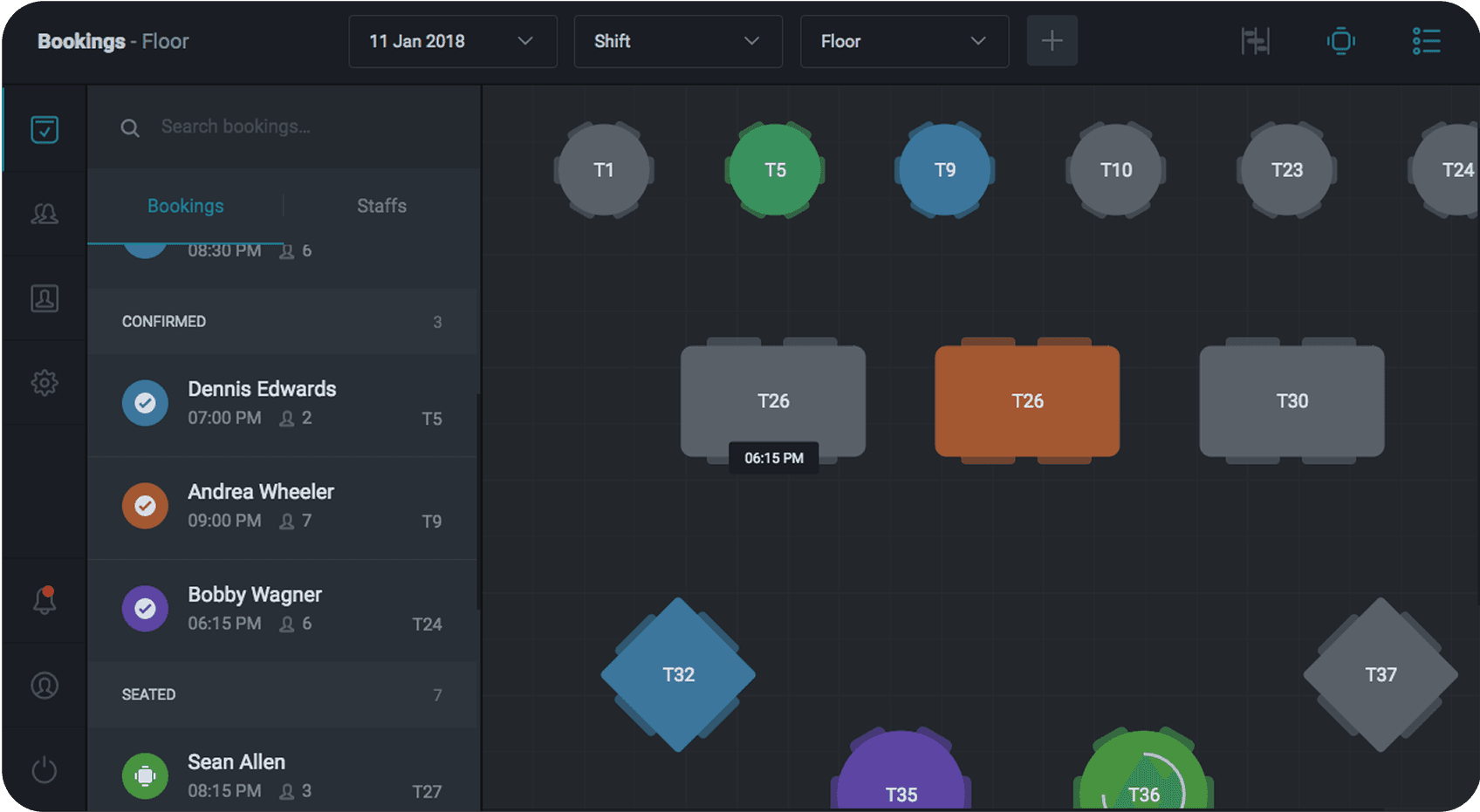Toggle Bobby Wagner purple check badge
The image size is (1480, 812).
point(146,609)
